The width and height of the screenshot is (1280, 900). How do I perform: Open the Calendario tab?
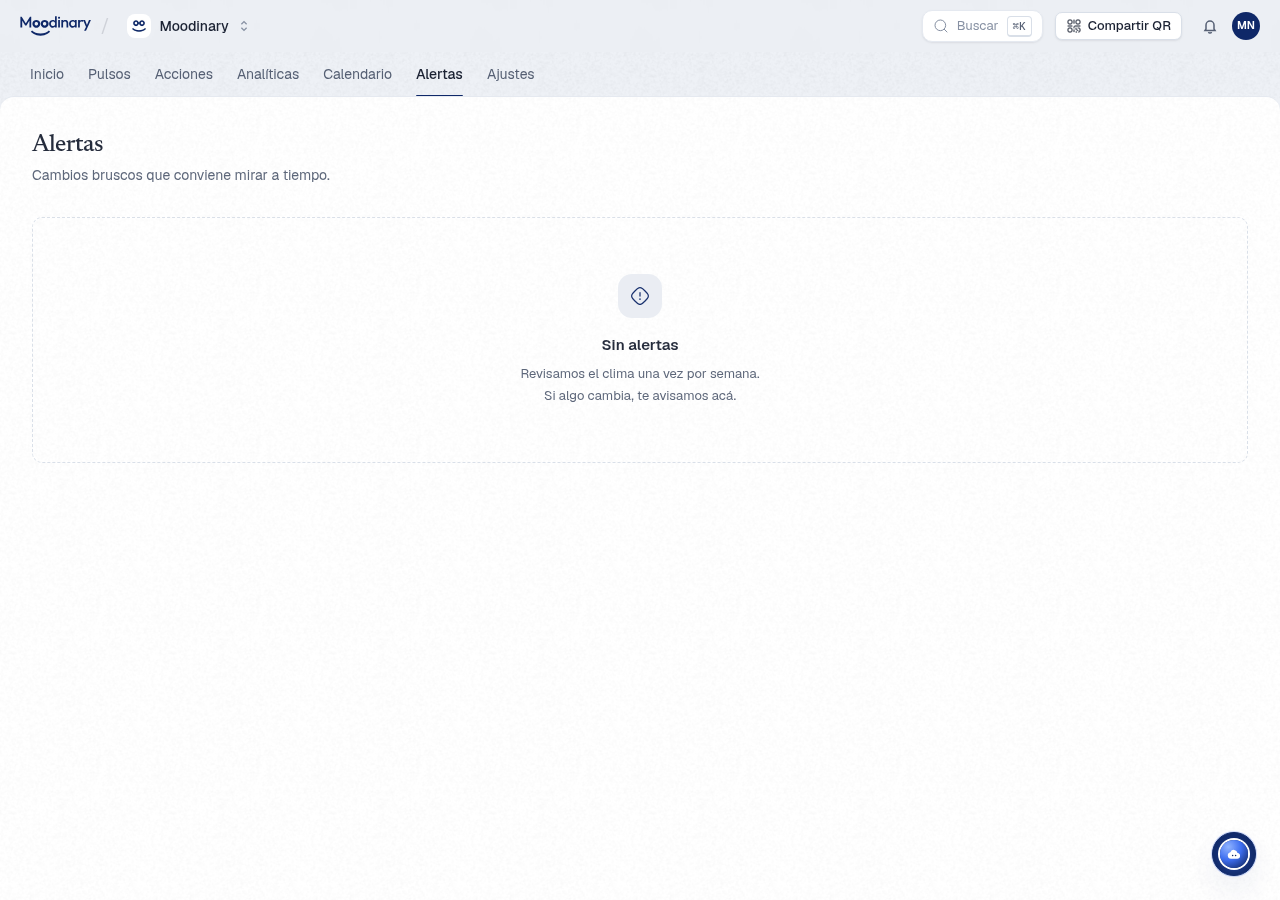(x=357, y=74)
